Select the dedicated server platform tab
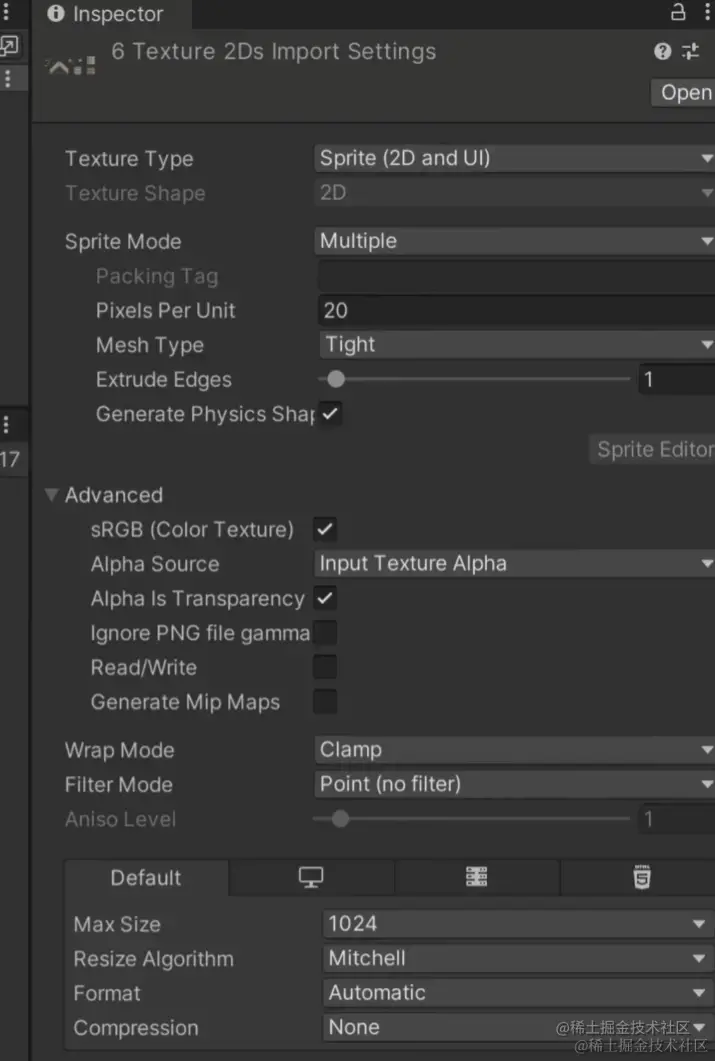Viewport: 715px width, 1061px height. click(x=477, y=878)
